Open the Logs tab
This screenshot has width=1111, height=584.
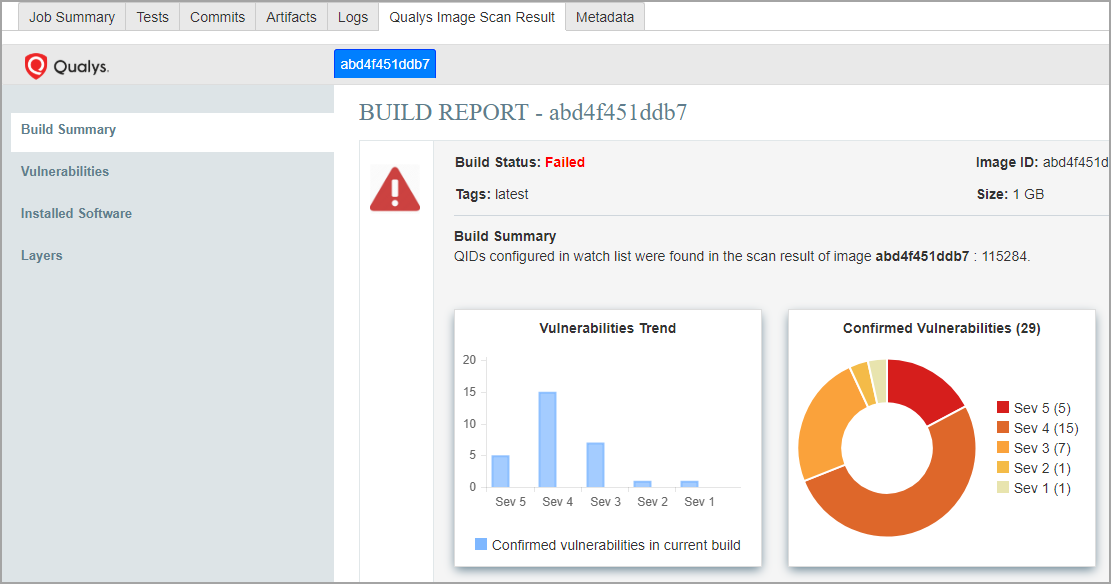pyautogui.click(x=353, y=17)
